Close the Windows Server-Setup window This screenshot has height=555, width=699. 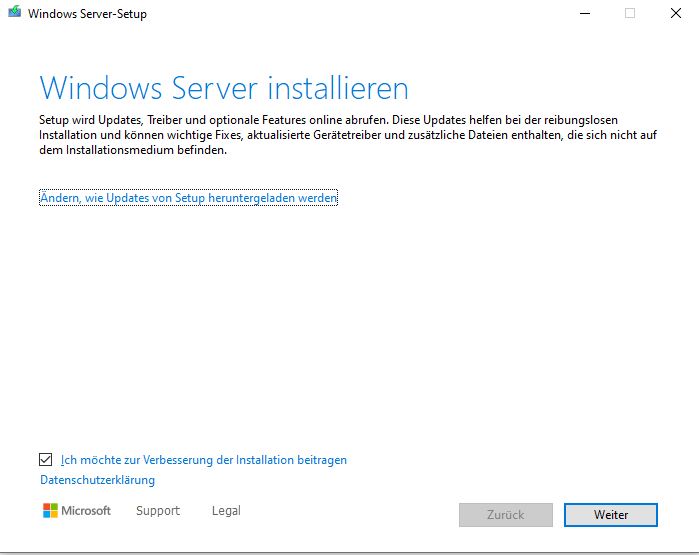click(677, 14)
